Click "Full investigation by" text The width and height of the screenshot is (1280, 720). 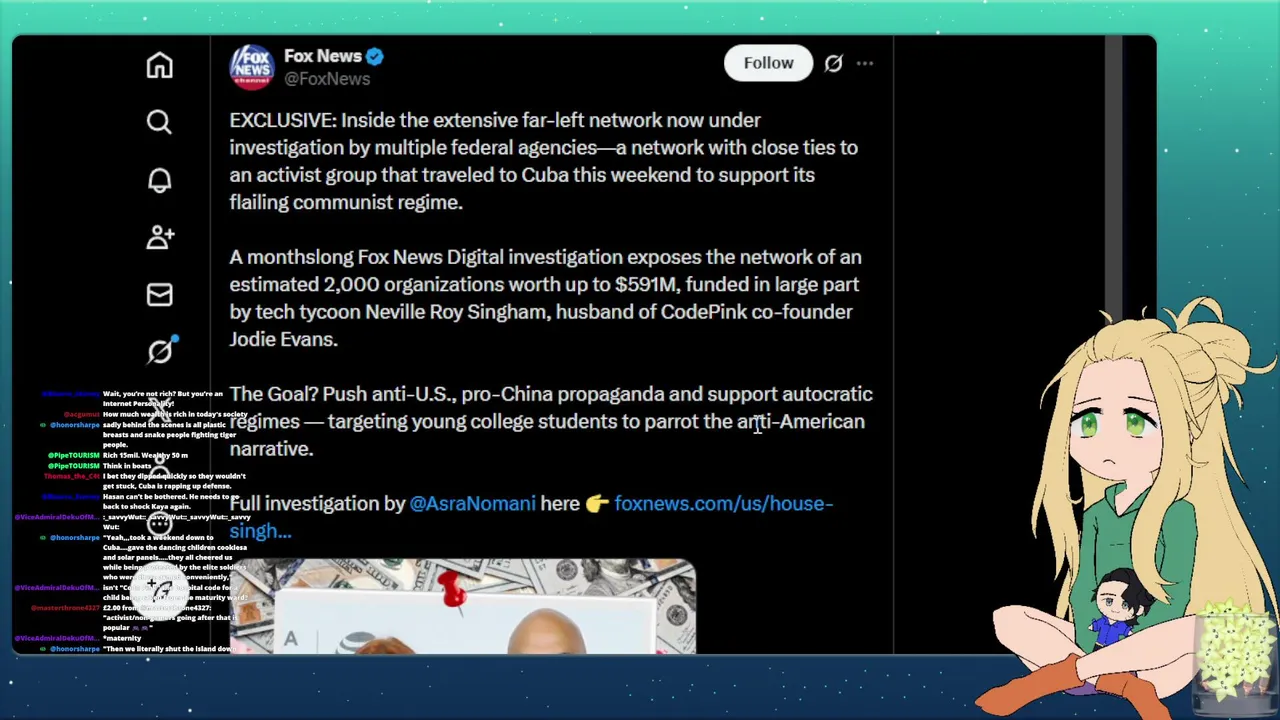click(x=317, y=504)
